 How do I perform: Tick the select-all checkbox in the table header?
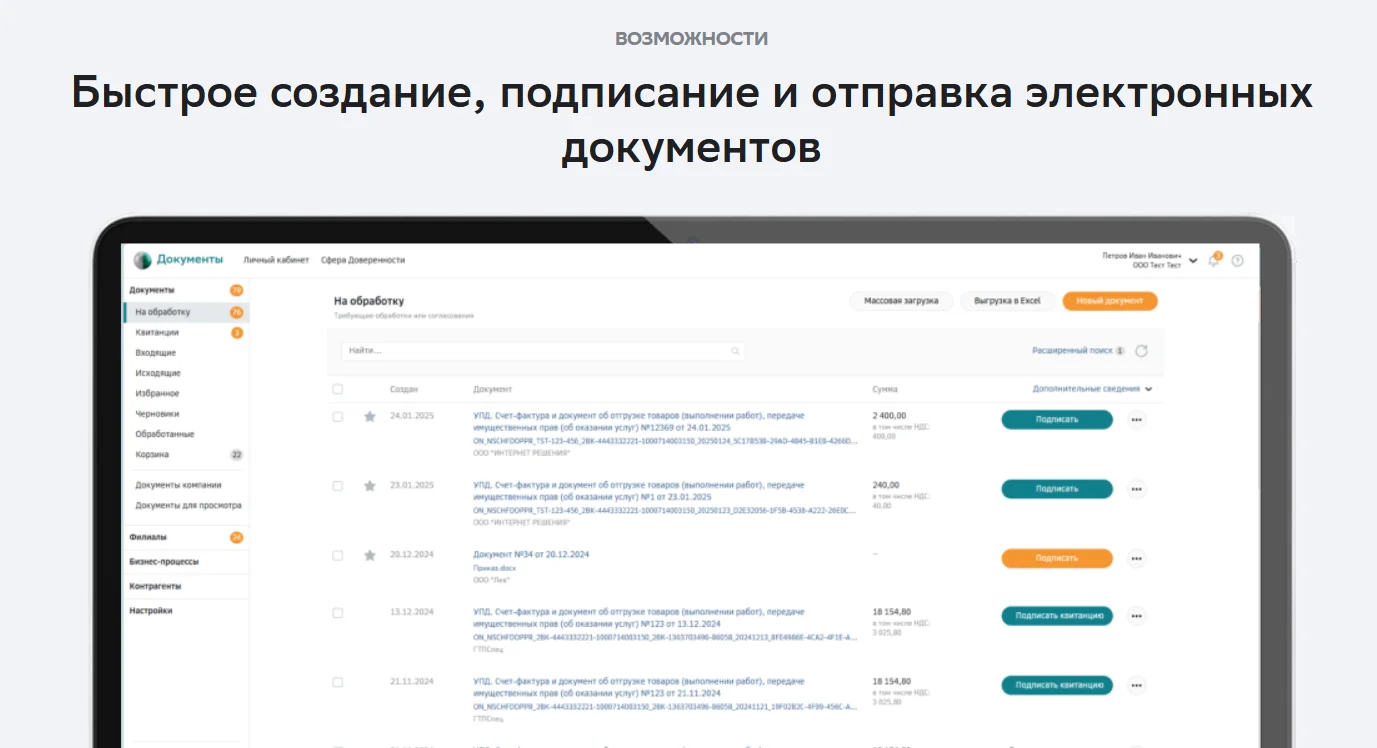click(337, 389)
